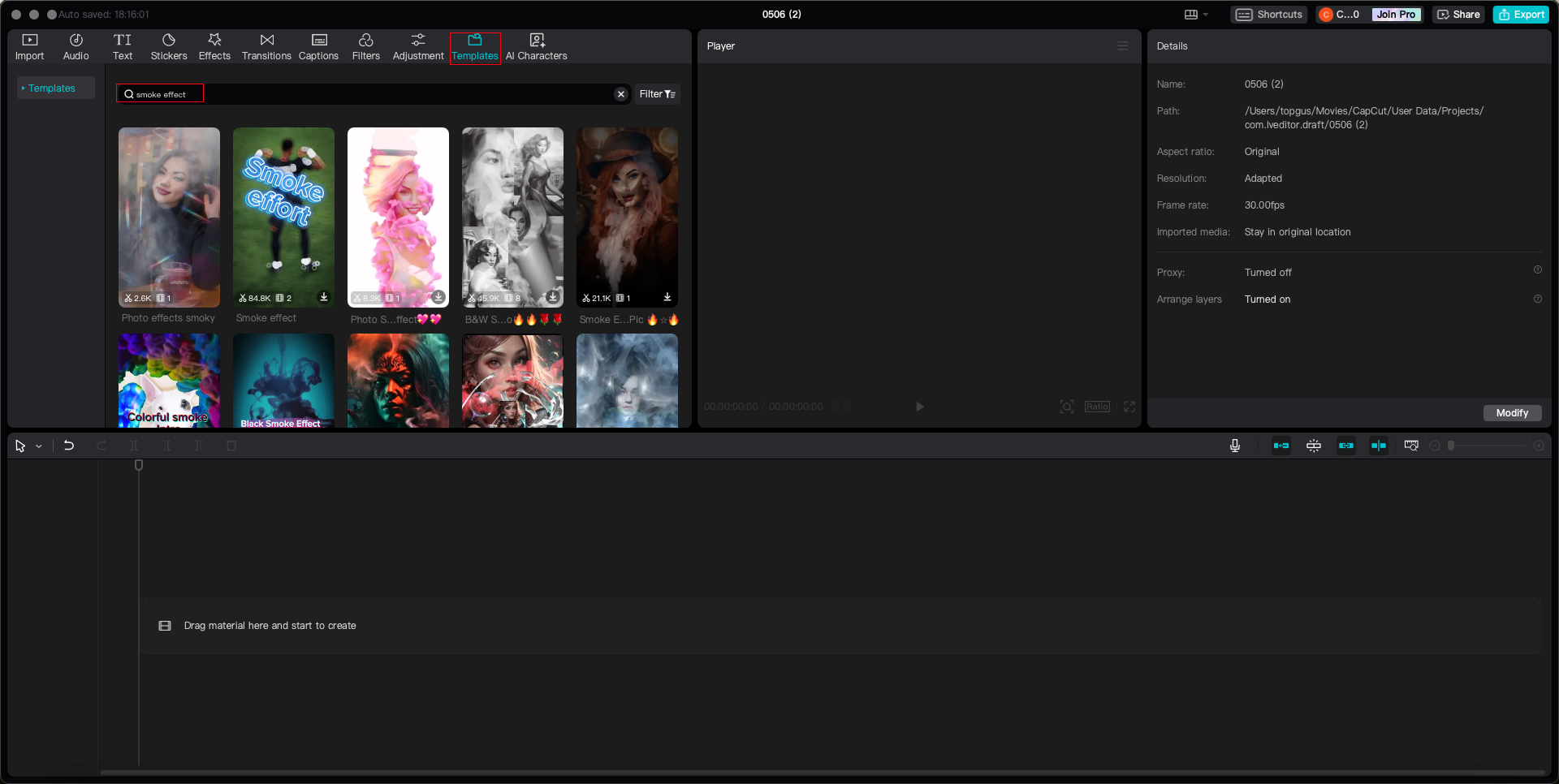Choose the Select pointer tool
Viewport: 1559px width, 784px height.
click(x=20, y=446)
